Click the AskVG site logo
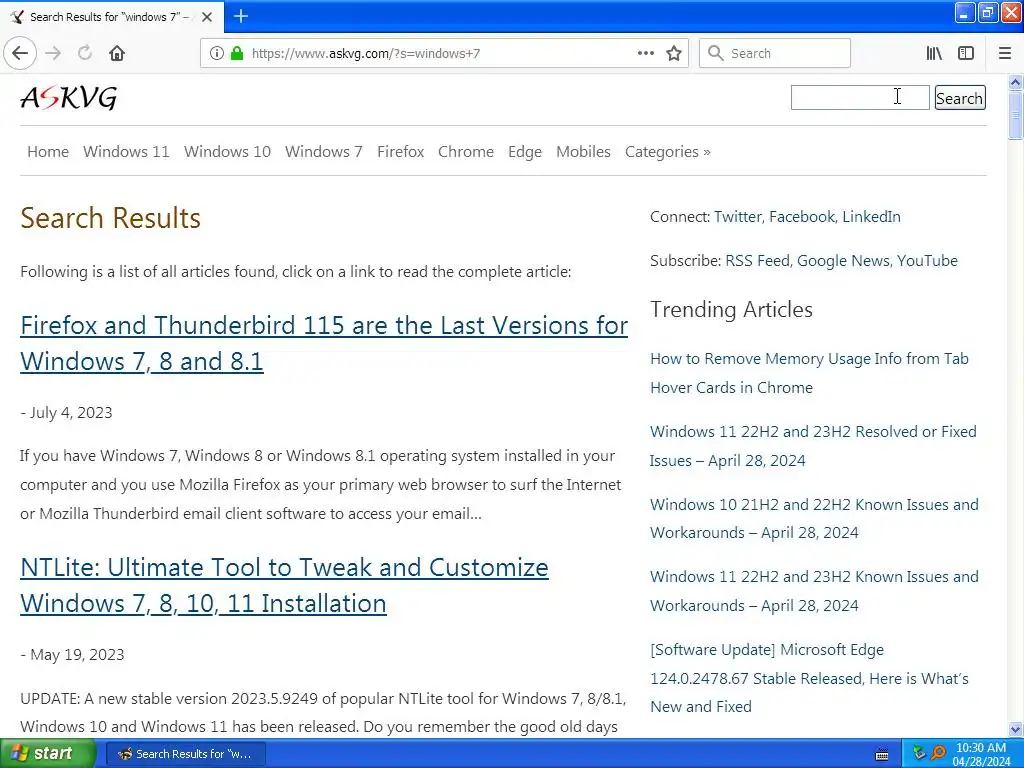 (x=69, y=98)
